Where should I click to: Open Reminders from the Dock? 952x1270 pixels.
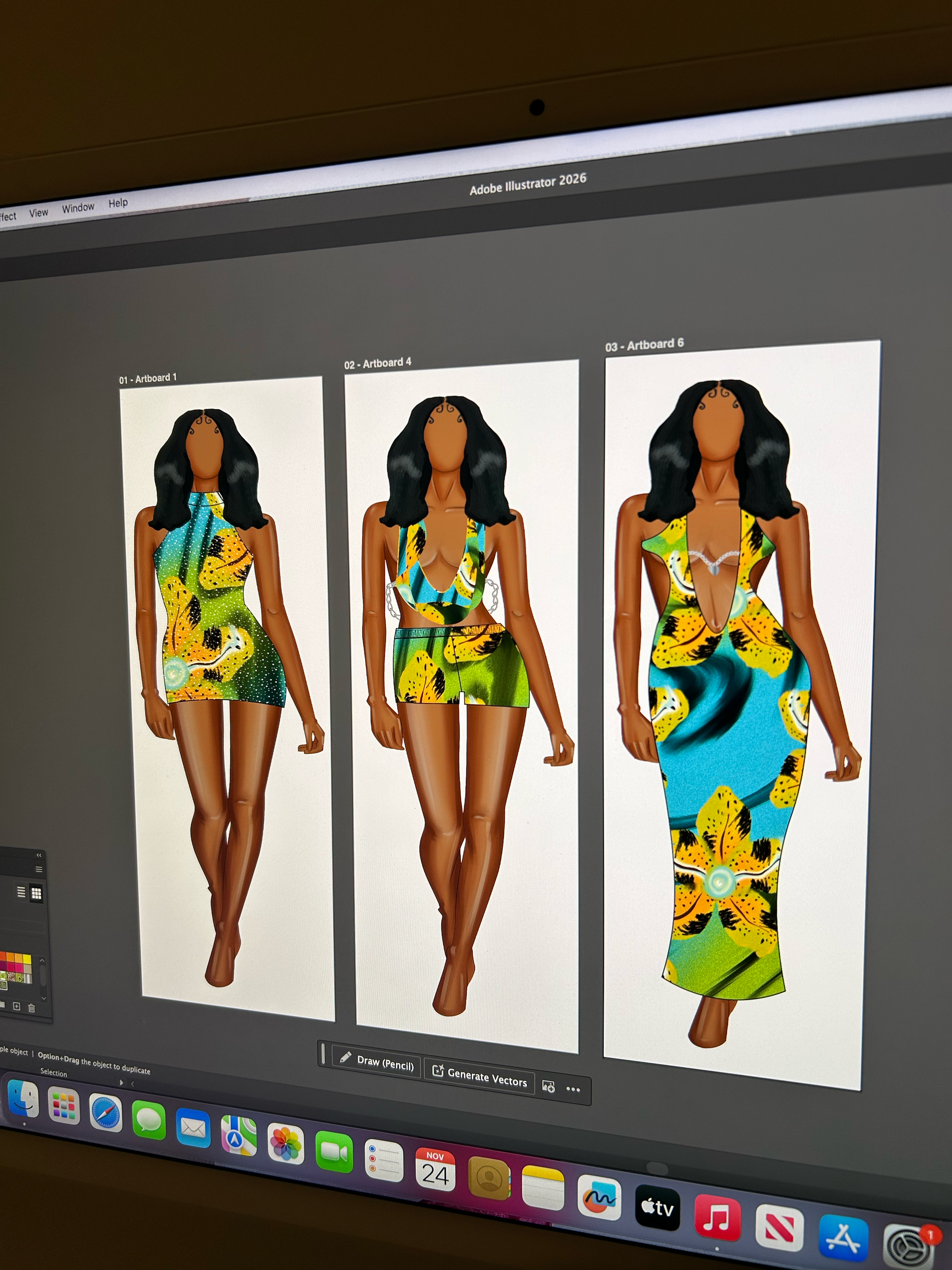384,1160
